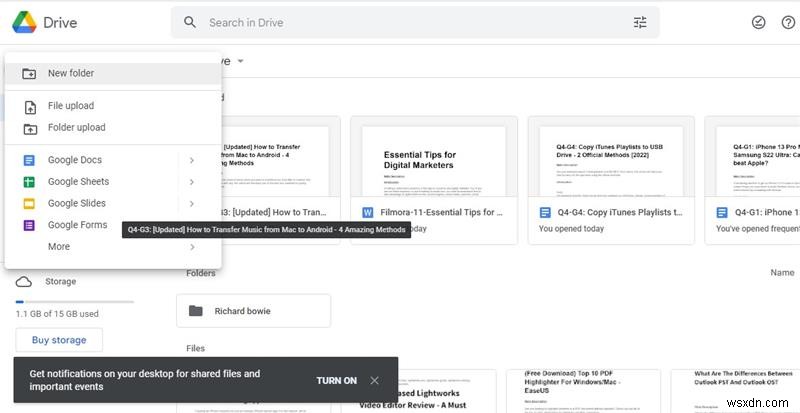The height and width of the screenshot is (413, 800).
Task: Click the New folder icon
Action: 30,74
